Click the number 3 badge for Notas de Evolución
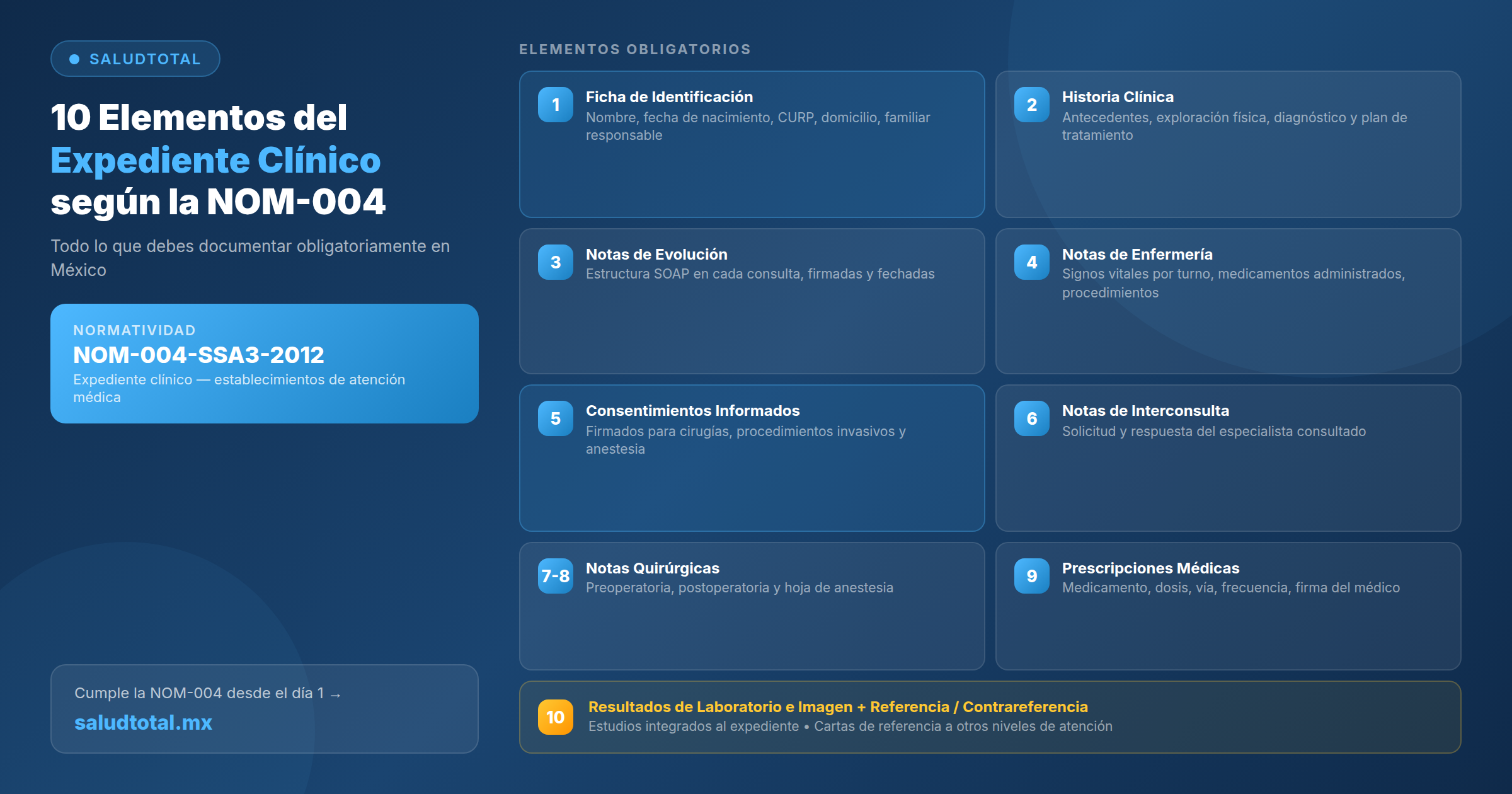Viewport: 1512px width, 794px height. pos(555,263)
